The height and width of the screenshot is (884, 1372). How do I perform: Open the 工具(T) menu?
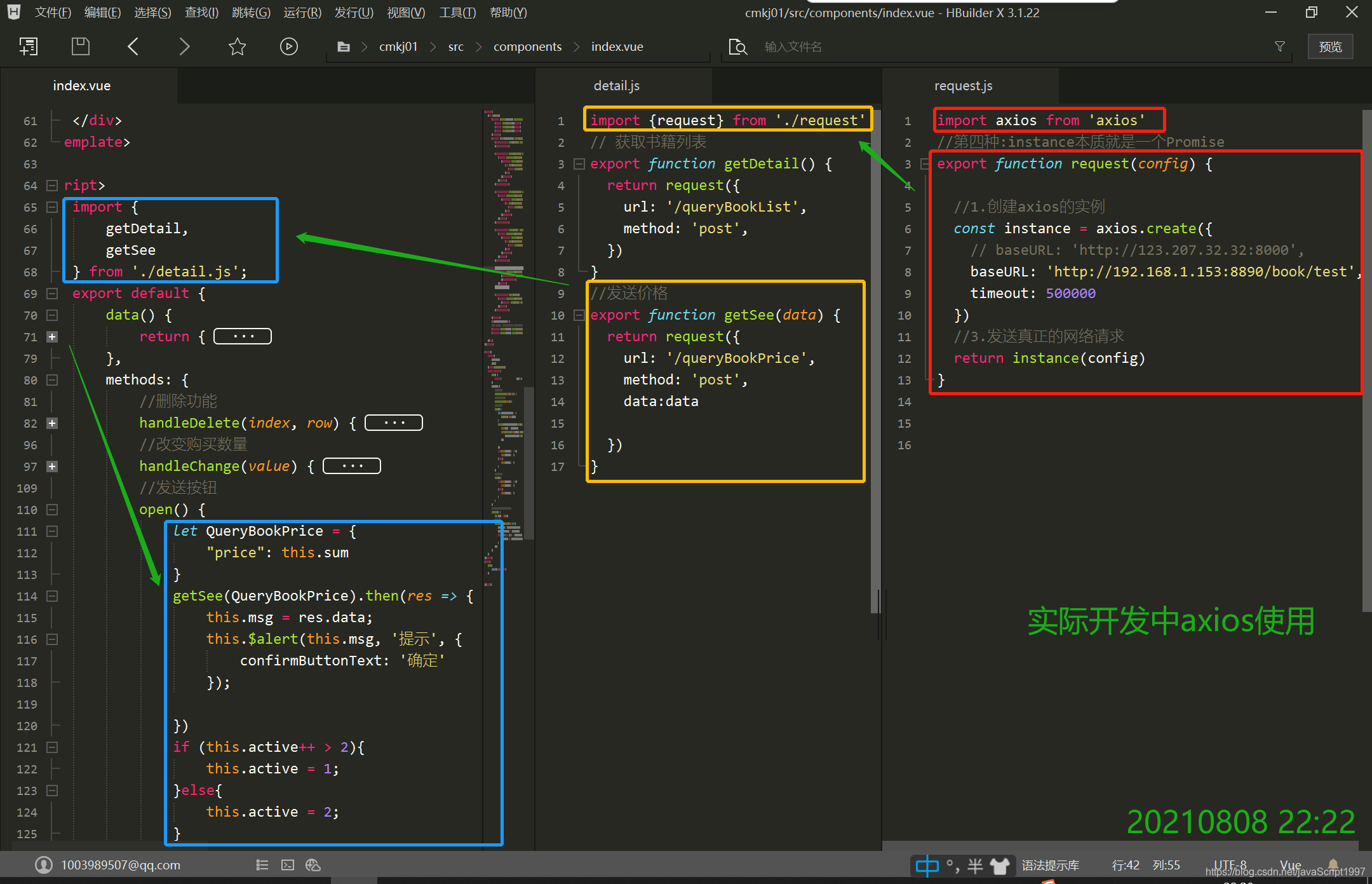pyautogui.click(x=457, y=13)
